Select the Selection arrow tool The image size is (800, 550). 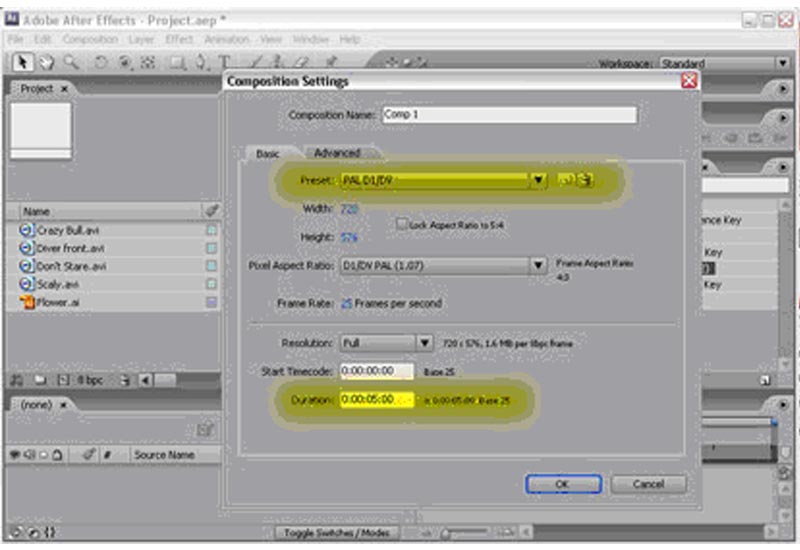tap(22, 63)
